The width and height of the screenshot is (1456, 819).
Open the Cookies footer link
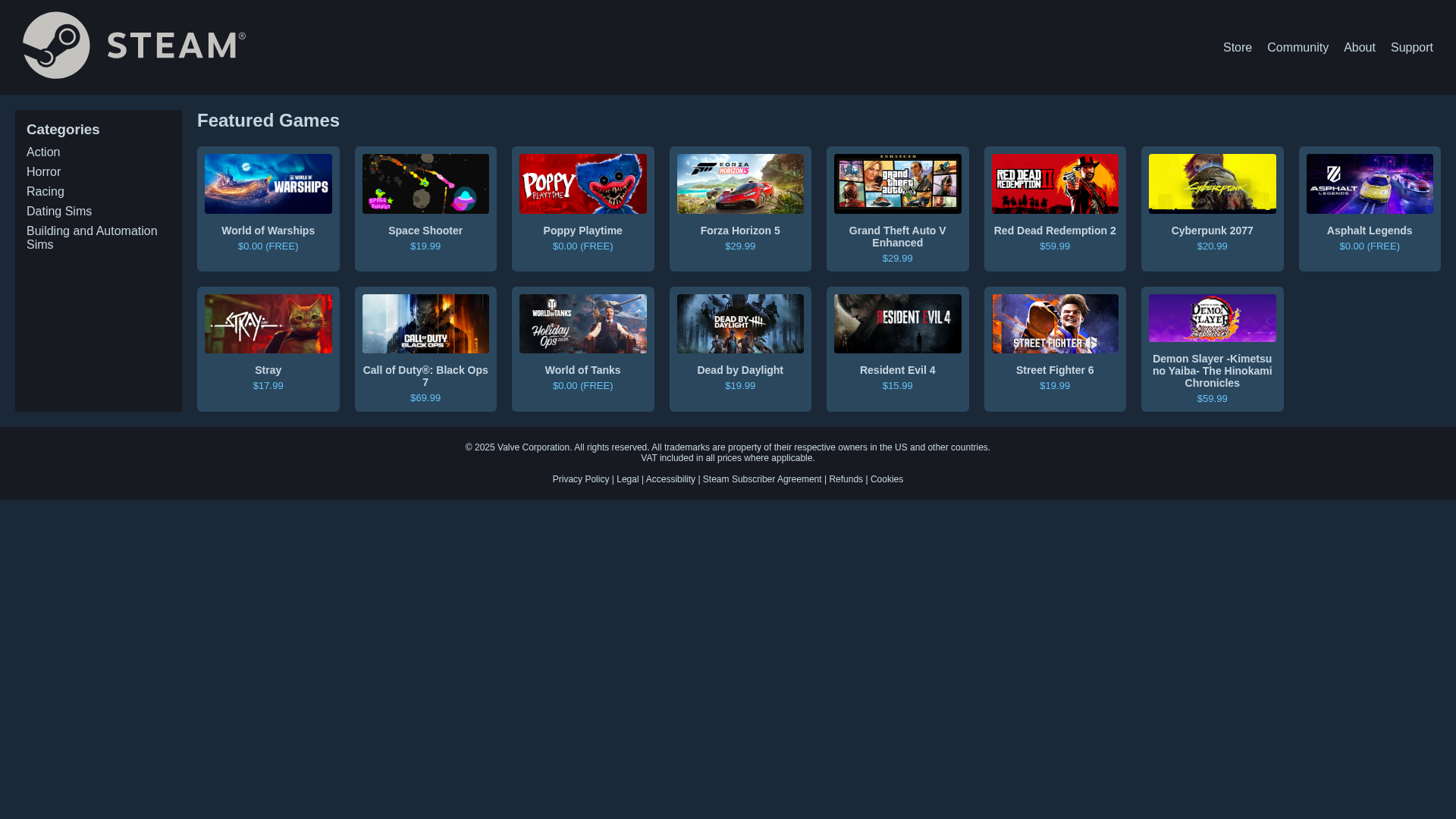tap(886, 479)
